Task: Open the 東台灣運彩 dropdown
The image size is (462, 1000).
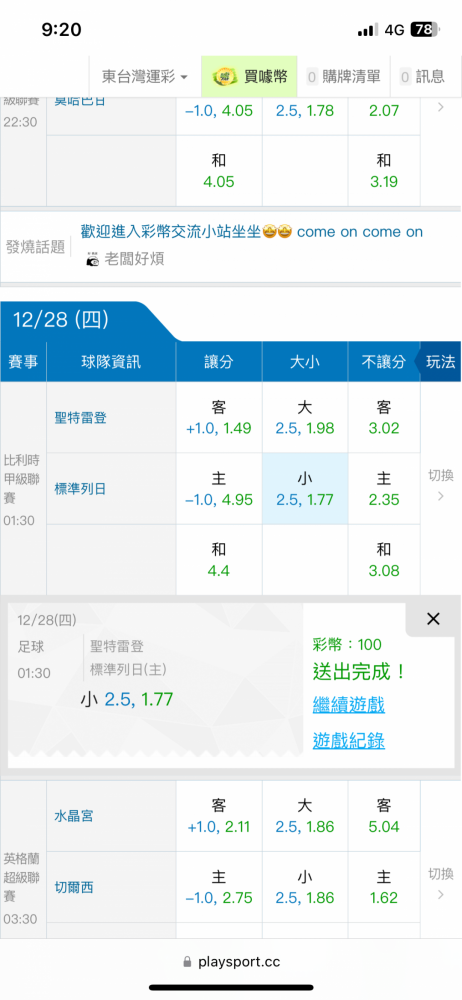Action: click(145, 77)
